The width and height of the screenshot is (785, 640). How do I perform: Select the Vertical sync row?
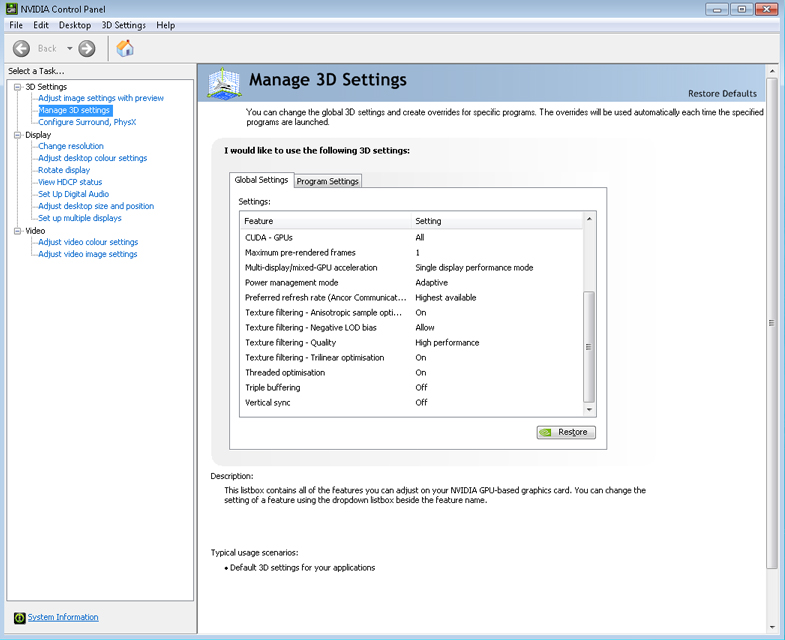(x=412, y=403)
